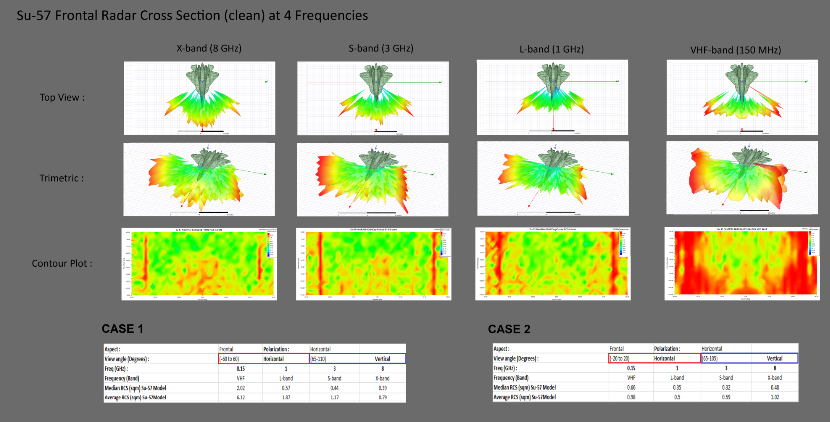Viewport: 830px width, 422px height.
Task: Click 'View angle (Degrees) :' label in CASE 1
Action: click(x=127, y=359)
